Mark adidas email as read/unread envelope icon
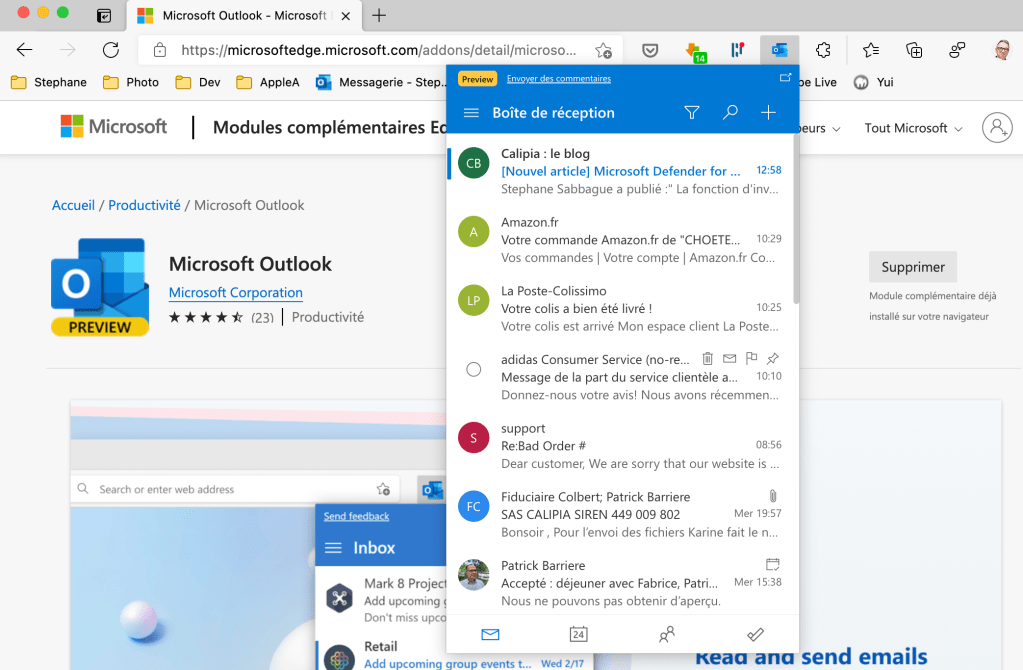Image resolution: width=1023 pixels, height=670 pixels. 729,358
